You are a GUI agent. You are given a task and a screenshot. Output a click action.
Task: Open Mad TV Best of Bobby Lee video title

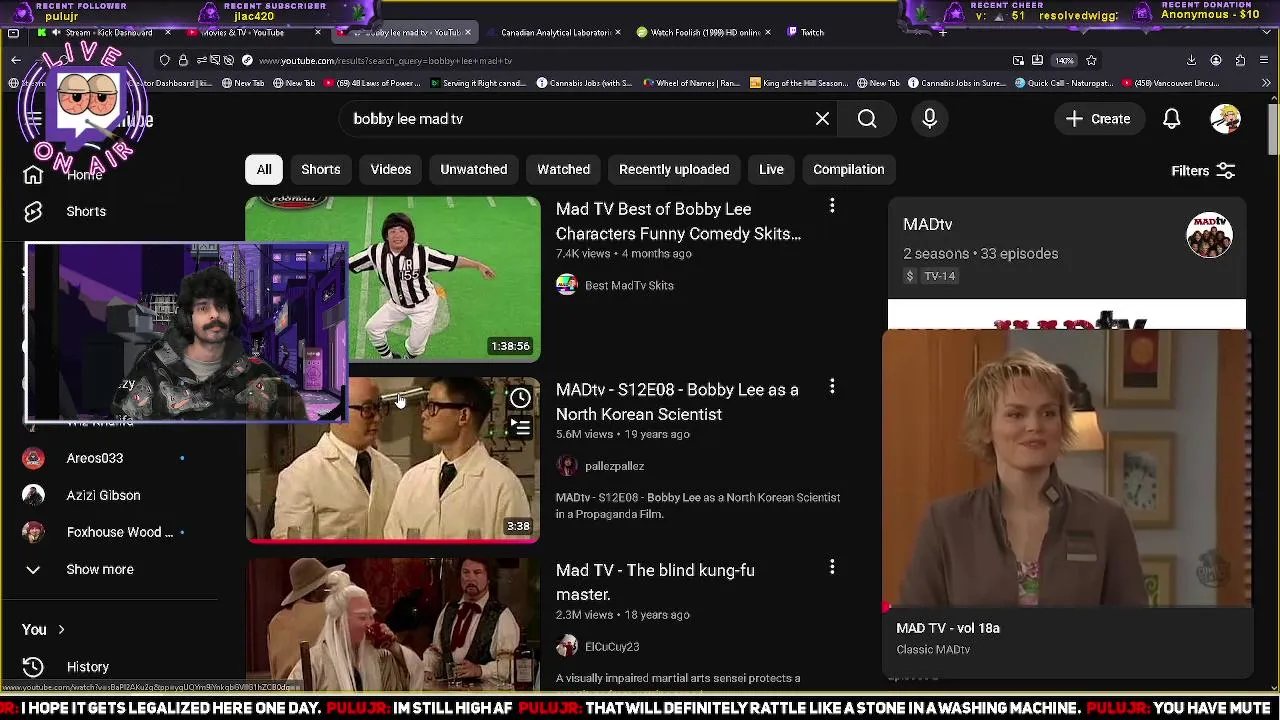pyautogui.click(x=678, y=221)
